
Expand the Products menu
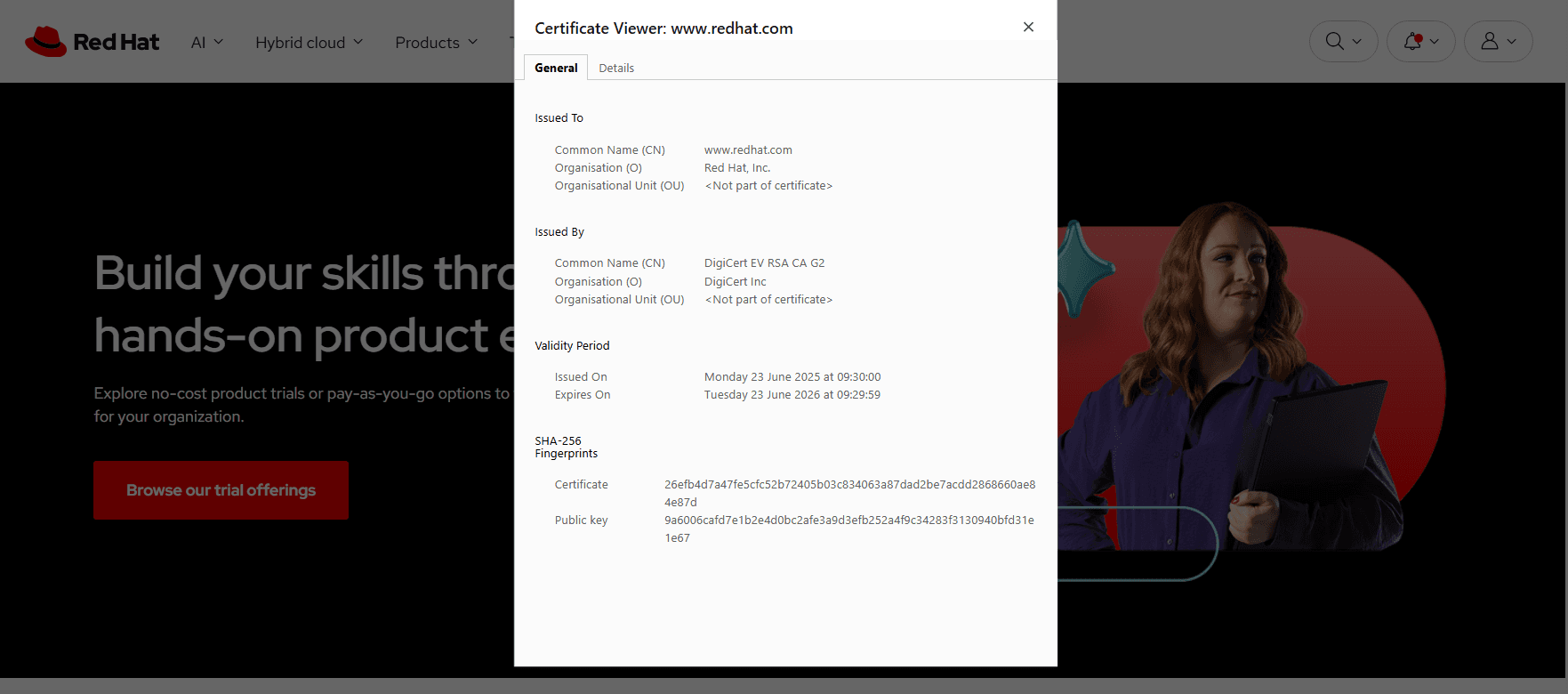pyautogui.click(x=437, y=42)
